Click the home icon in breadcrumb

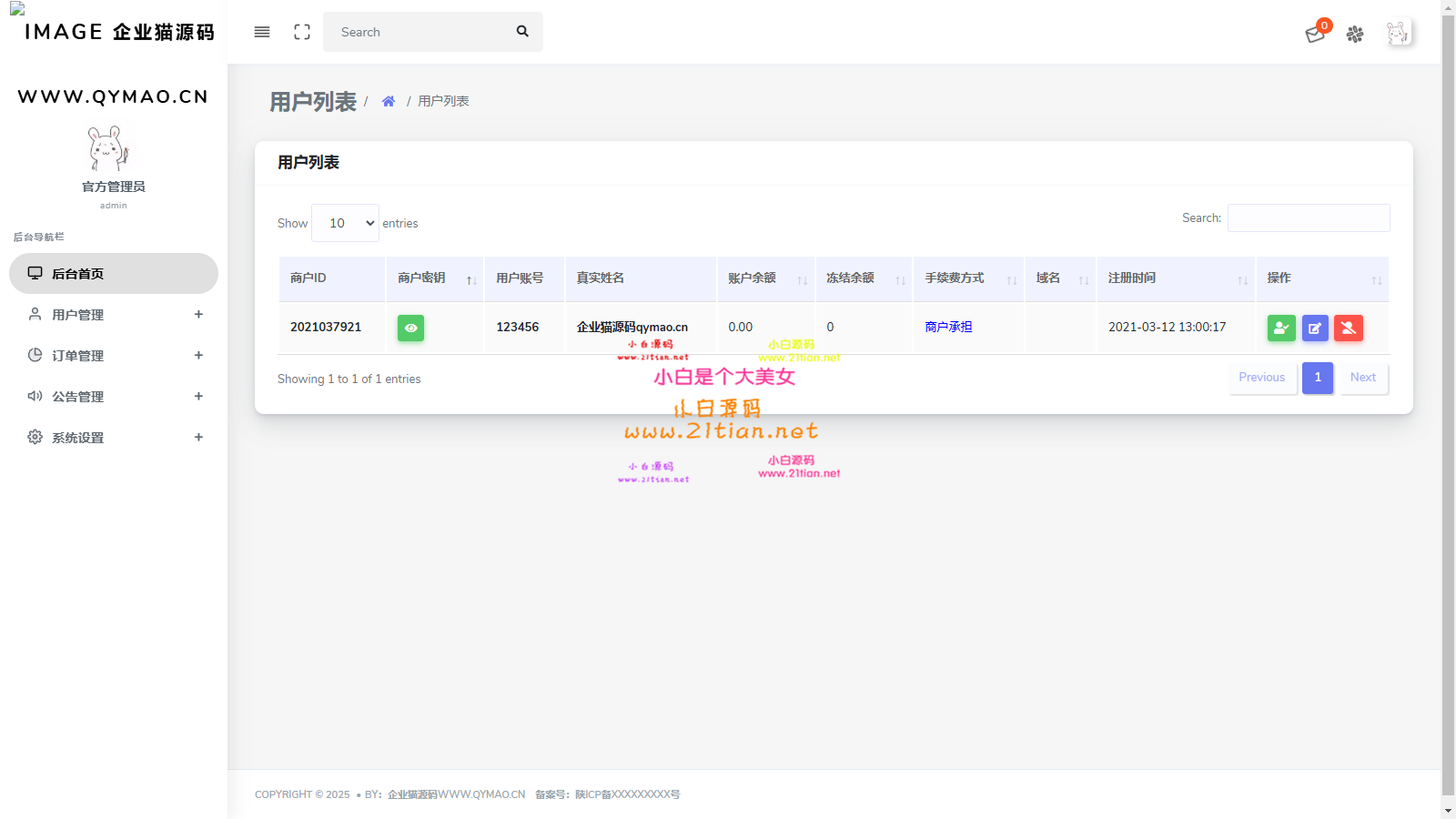(x=389, y=101)
